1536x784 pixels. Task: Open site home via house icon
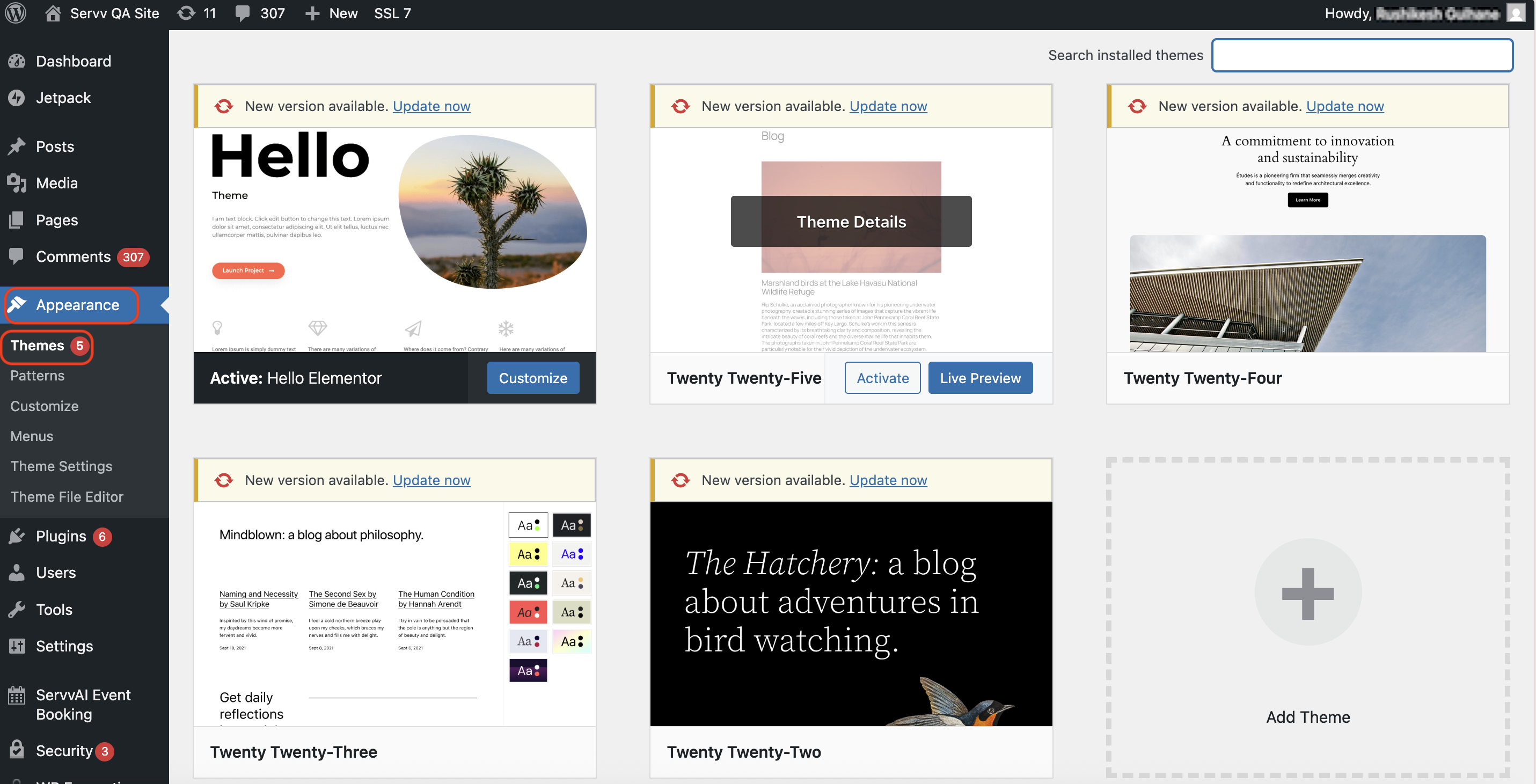pos(53,13)
